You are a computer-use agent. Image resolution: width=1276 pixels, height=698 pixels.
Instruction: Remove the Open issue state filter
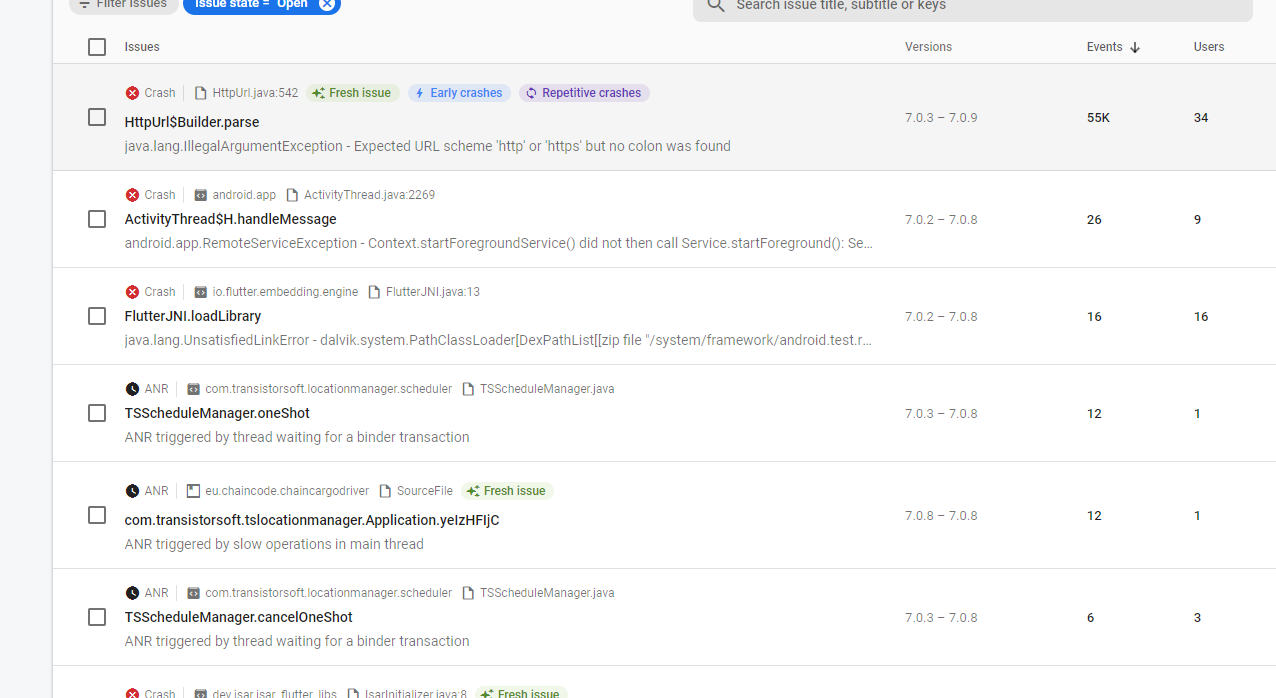[x=327, y=4]
